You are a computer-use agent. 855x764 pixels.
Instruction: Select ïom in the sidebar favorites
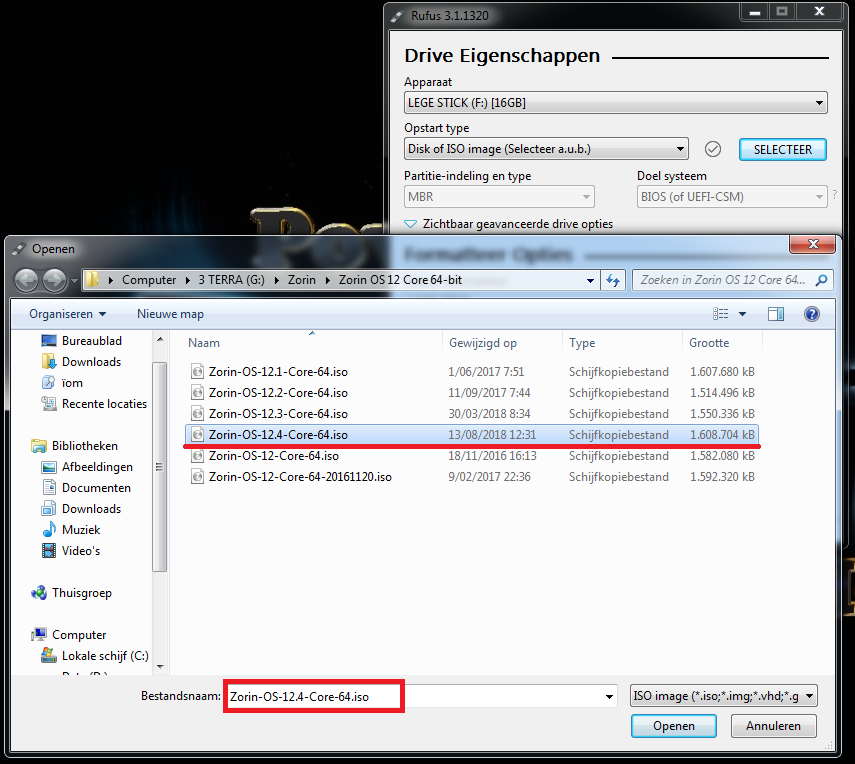point(72,383)
